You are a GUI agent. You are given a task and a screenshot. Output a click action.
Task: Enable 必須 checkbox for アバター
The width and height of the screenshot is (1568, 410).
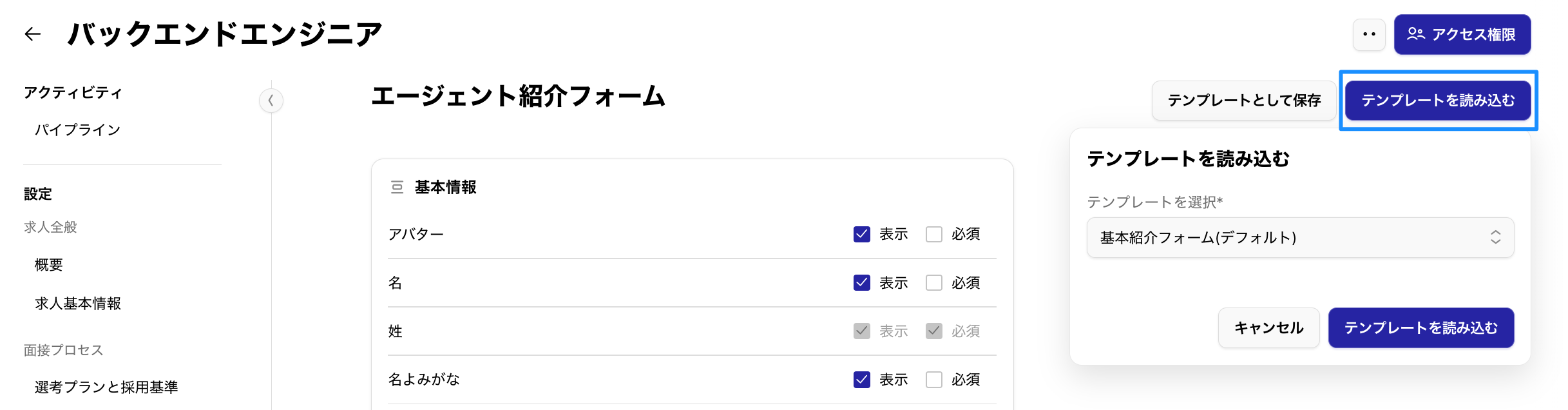point(933,234)
